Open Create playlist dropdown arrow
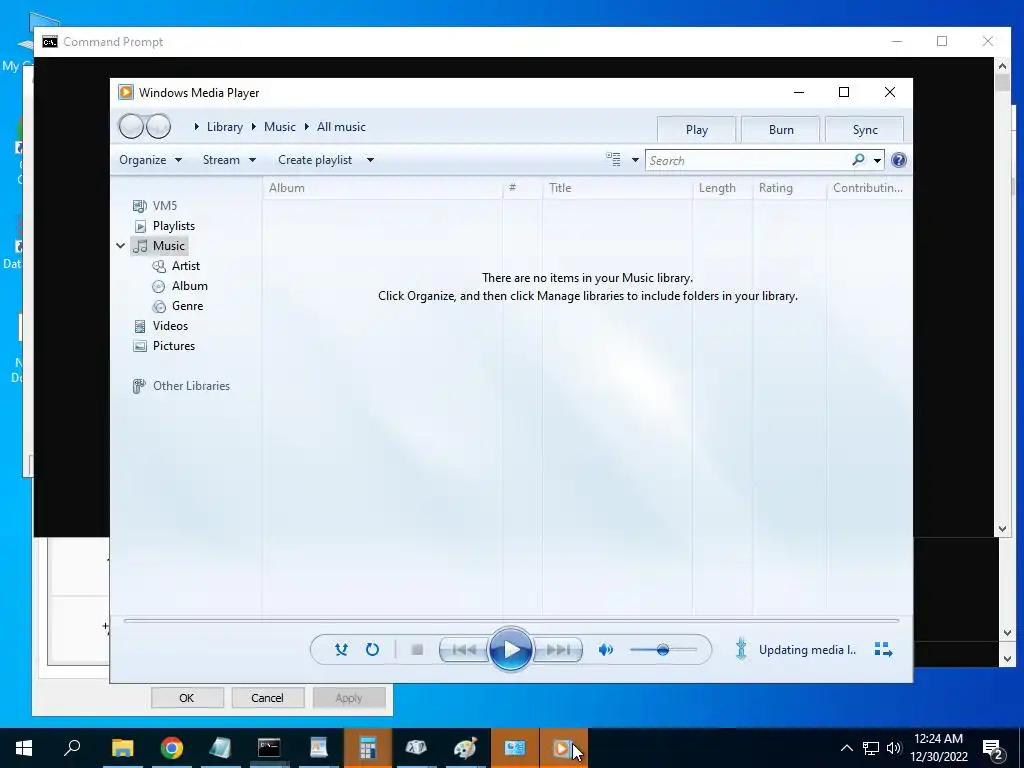 point(370,160)
